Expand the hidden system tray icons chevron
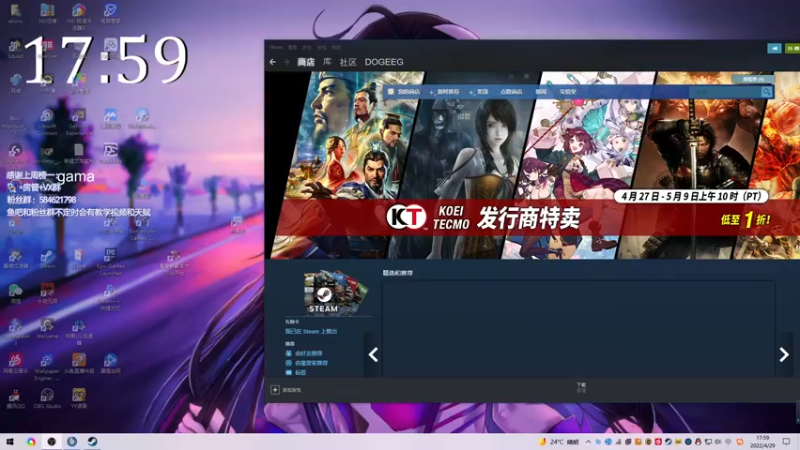The height and width of the screenshot is (450, 800). pyautogui.click(x=588, y=442)
